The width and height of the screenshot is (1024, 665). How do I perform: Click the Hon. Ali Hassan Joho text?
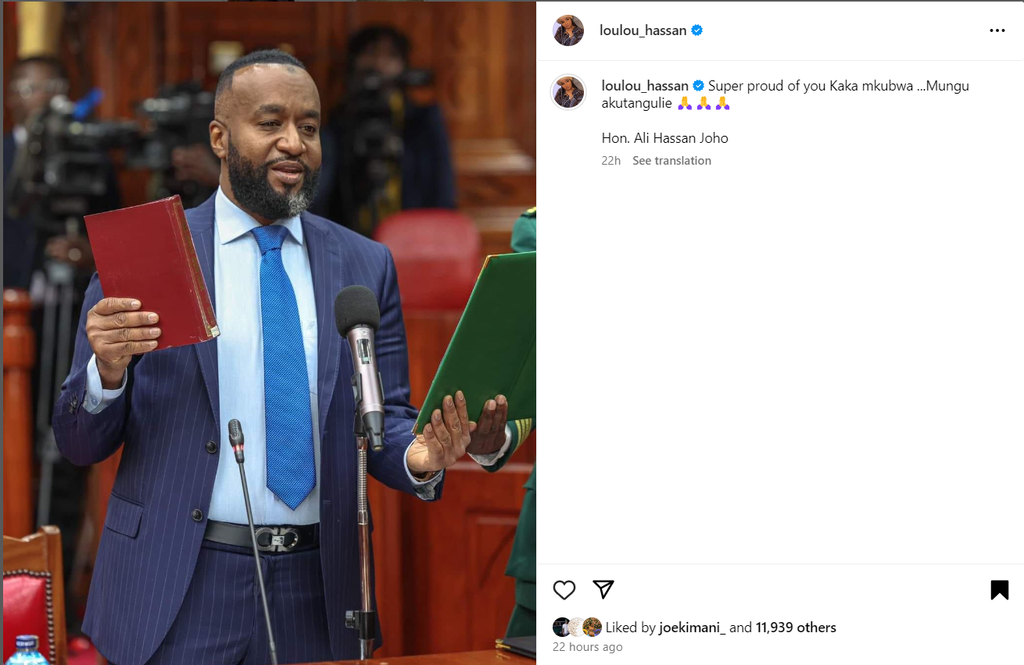pyautogui.click(x=665, y=138)
